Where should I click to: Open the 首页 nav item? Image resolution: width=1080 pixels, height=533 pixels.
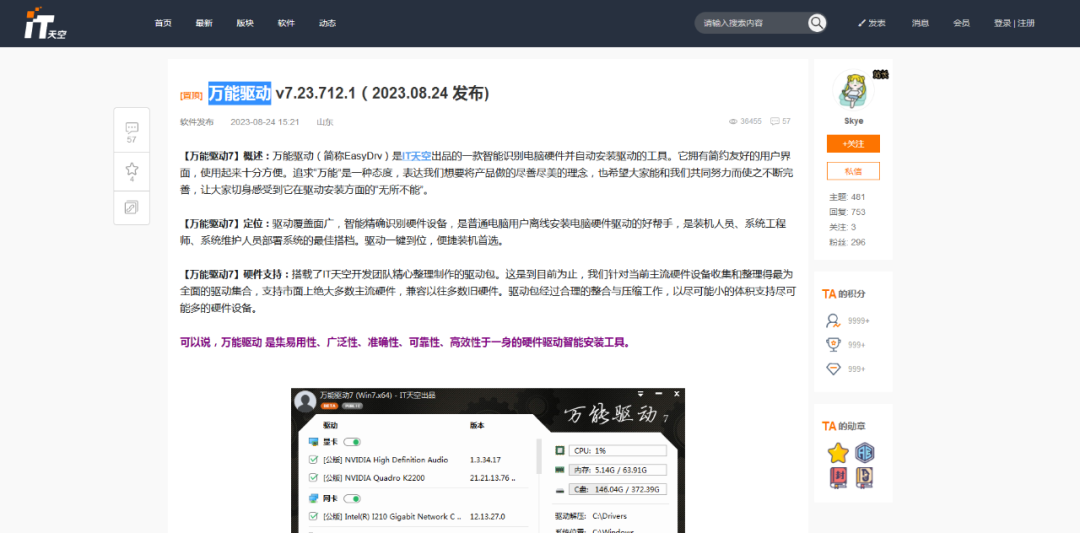pyautogui.click(x=163, y=23)
